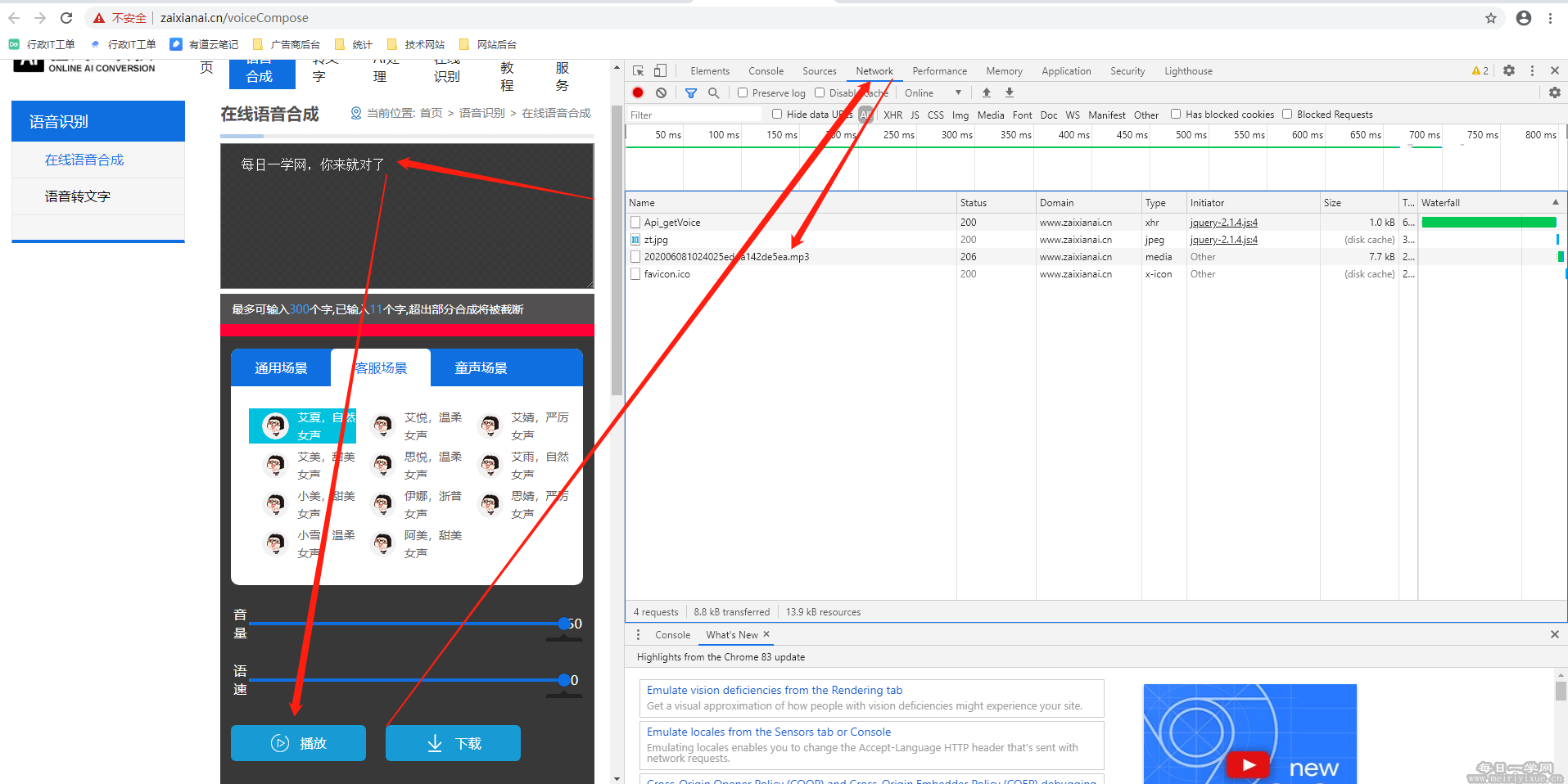The width and height of the screenshot is (1568, 784).
Task: Reload the page with refresh icon
Action: click(66, 18)
